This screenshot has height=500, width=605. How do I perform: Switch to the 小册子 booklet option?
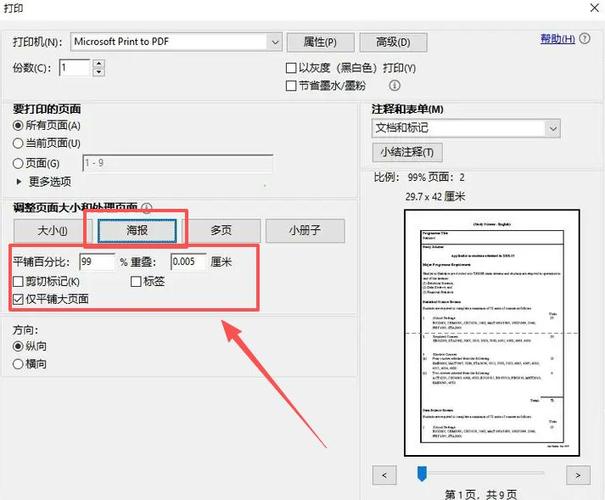tap(305, 231)
